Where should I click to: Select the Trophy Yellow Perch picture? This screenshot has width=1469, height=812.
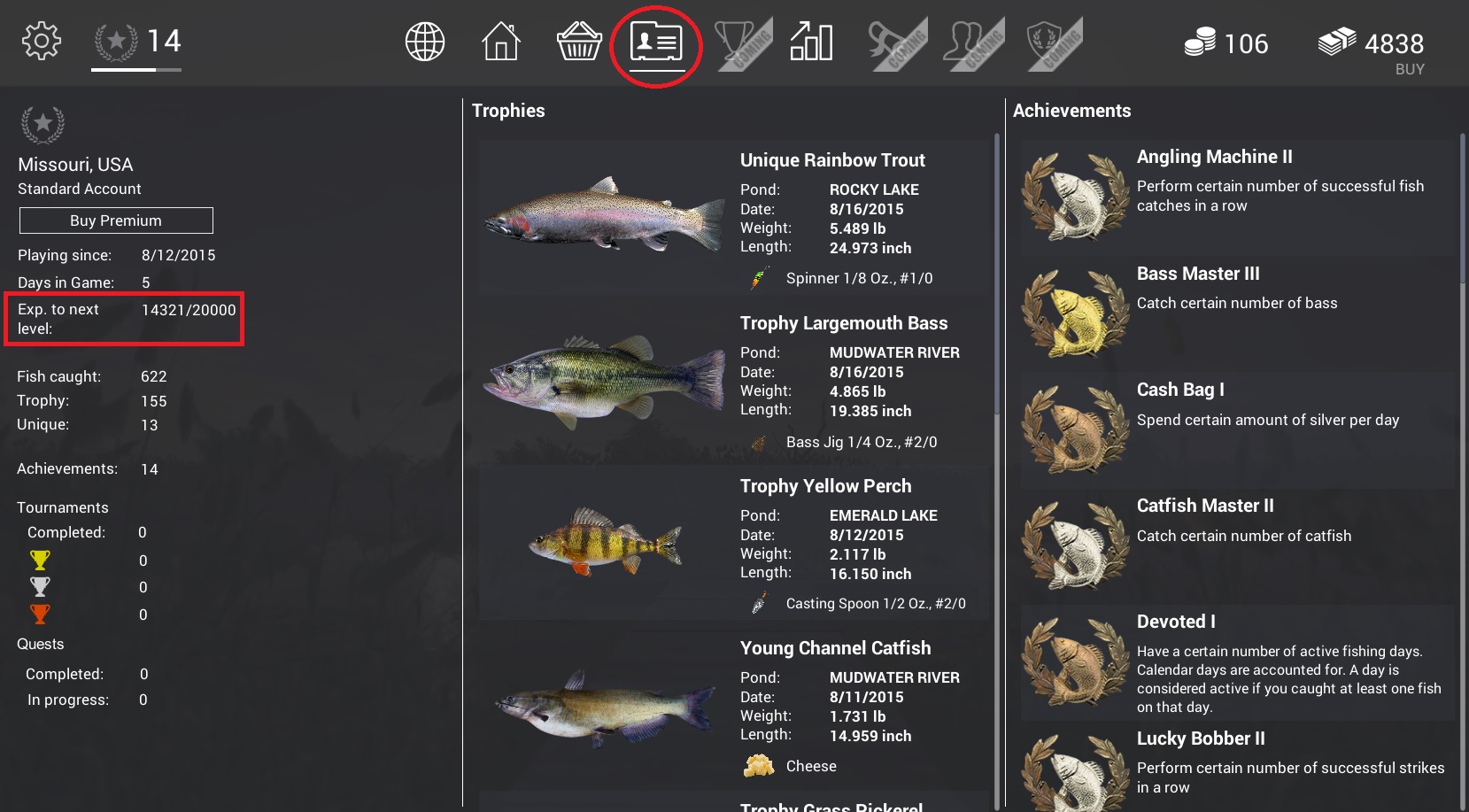606,541
